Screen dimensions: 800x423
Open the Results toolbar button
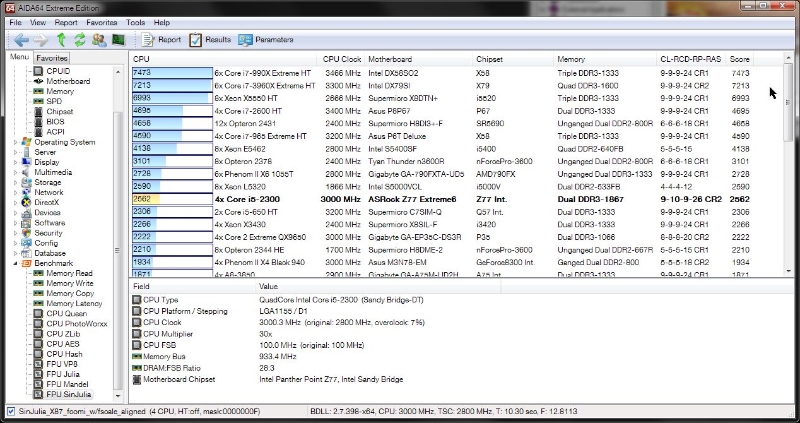pyautogui.click(x=210, y=40)
